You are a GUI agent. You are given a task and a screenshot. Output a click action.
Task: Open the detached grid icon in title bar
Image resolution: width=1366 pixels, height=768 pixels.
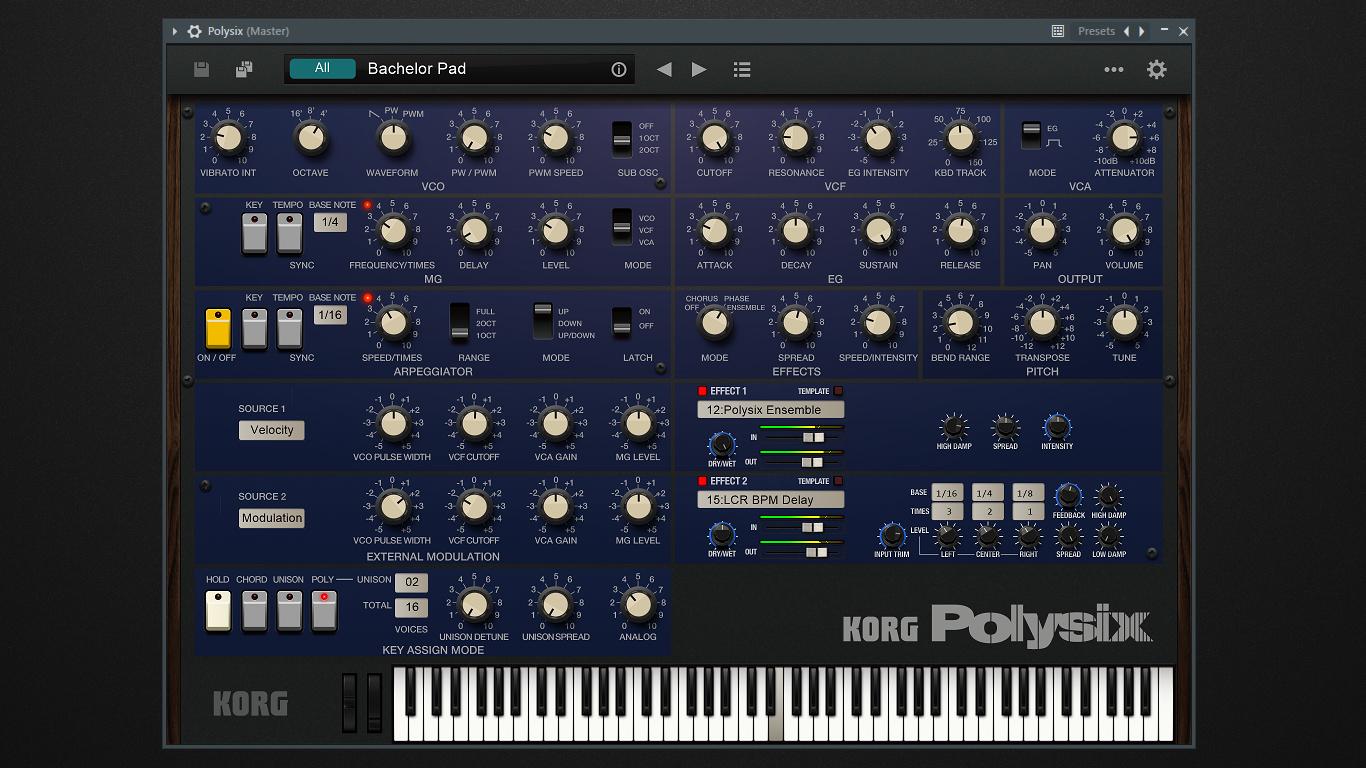pyautogui.click(x=1057, y=31)
